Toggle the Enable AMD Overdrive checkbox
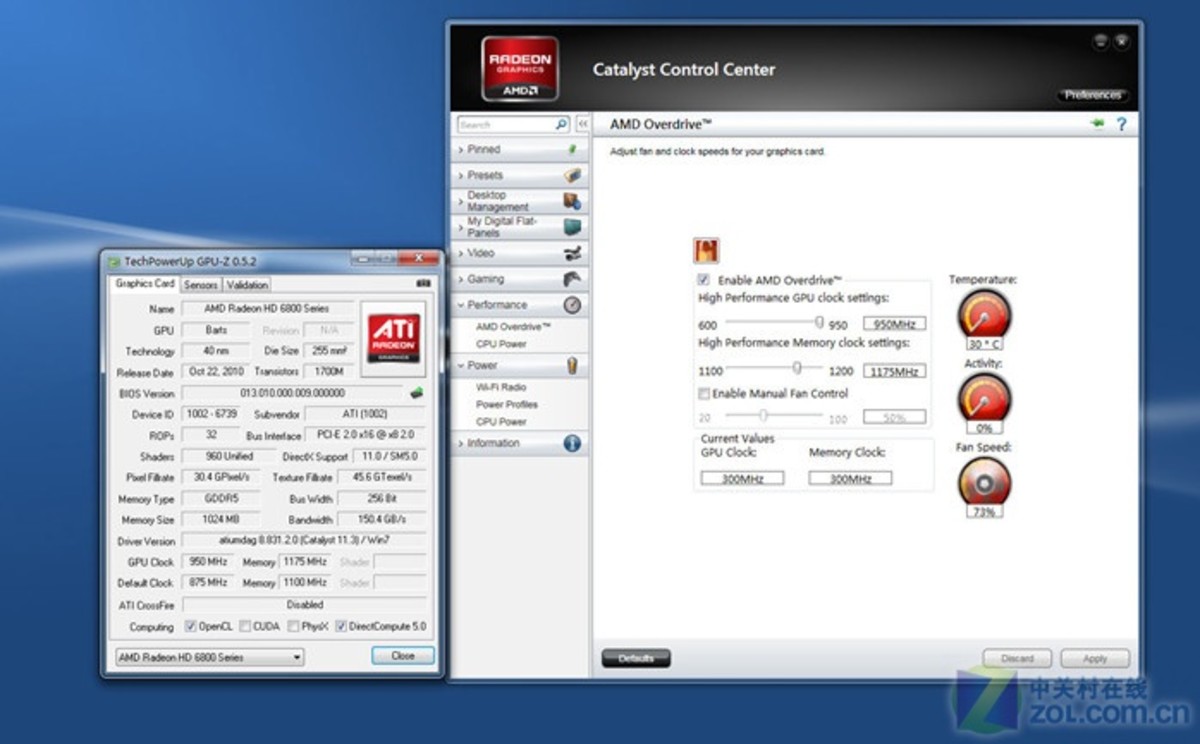Screen dimensions: 1200x744 (704, 280)
